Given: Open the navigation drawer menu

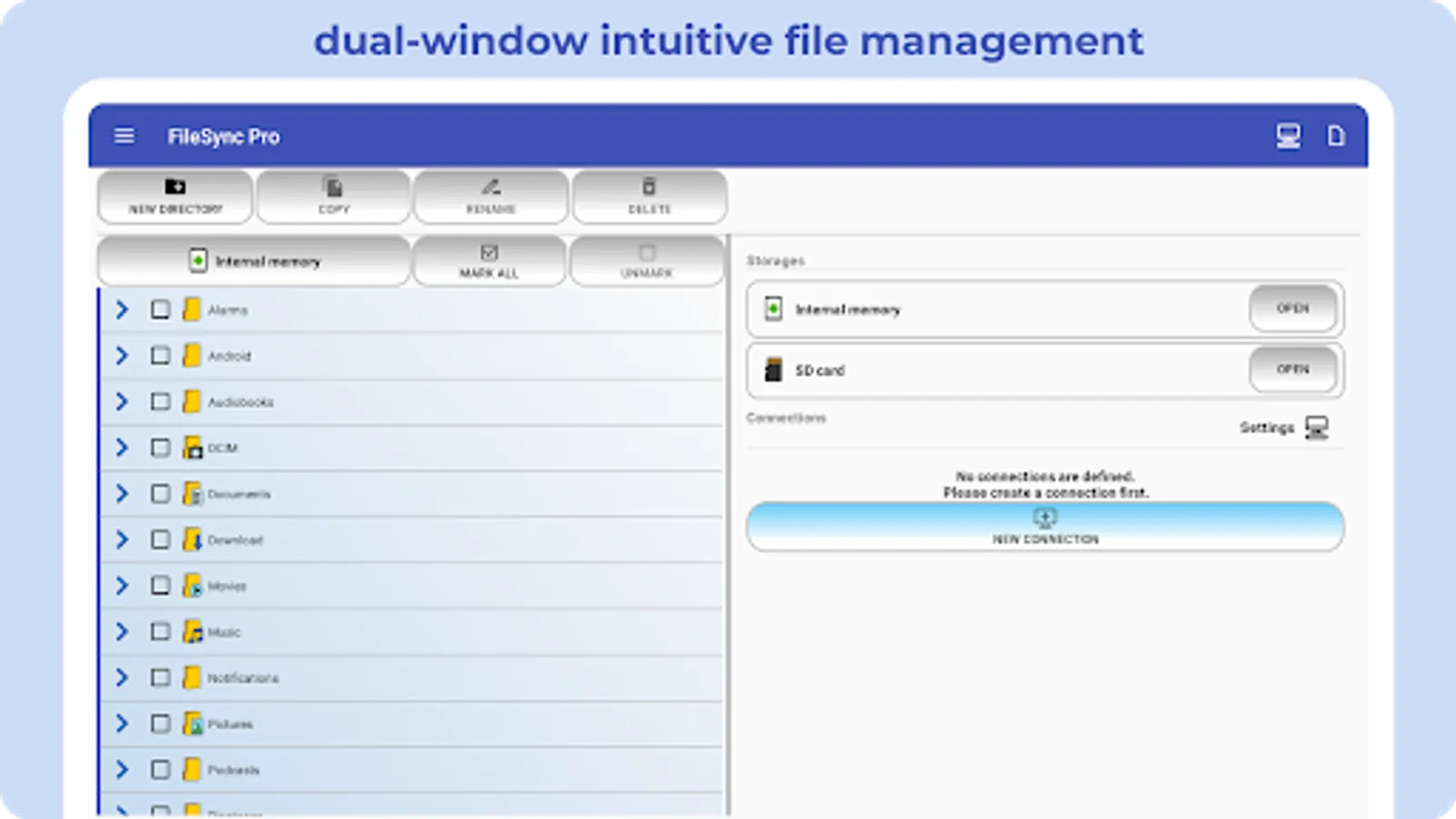Looking at the screenshot, I should (125, 136).
